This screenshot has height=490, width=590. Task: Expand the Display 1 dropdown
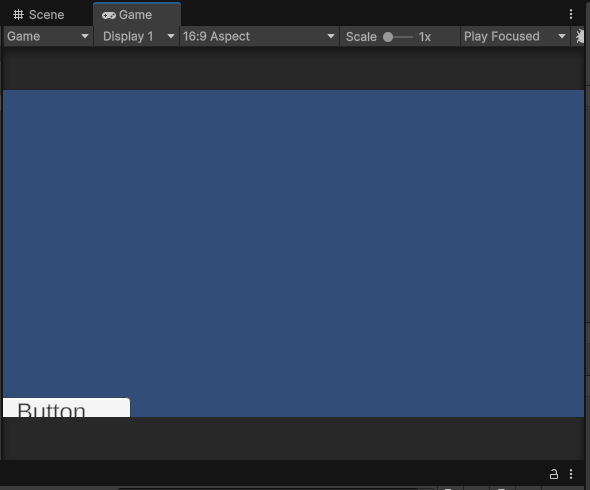tap(136, 37)
